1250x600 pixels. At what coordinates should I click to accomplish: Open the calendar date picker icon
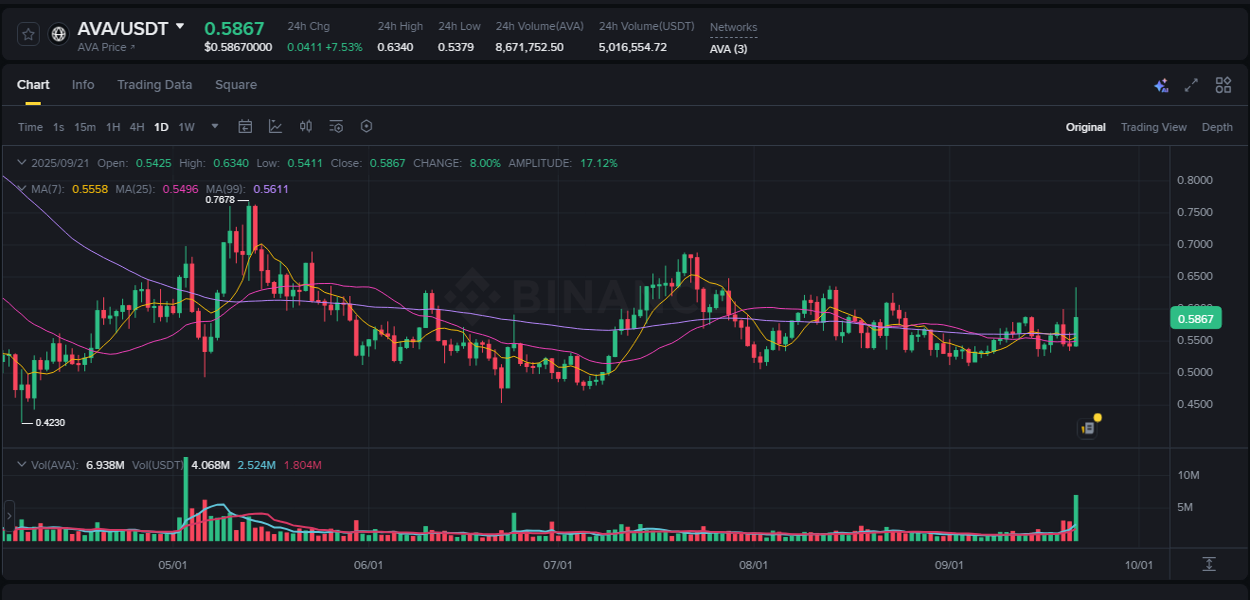tap(245, 126)
